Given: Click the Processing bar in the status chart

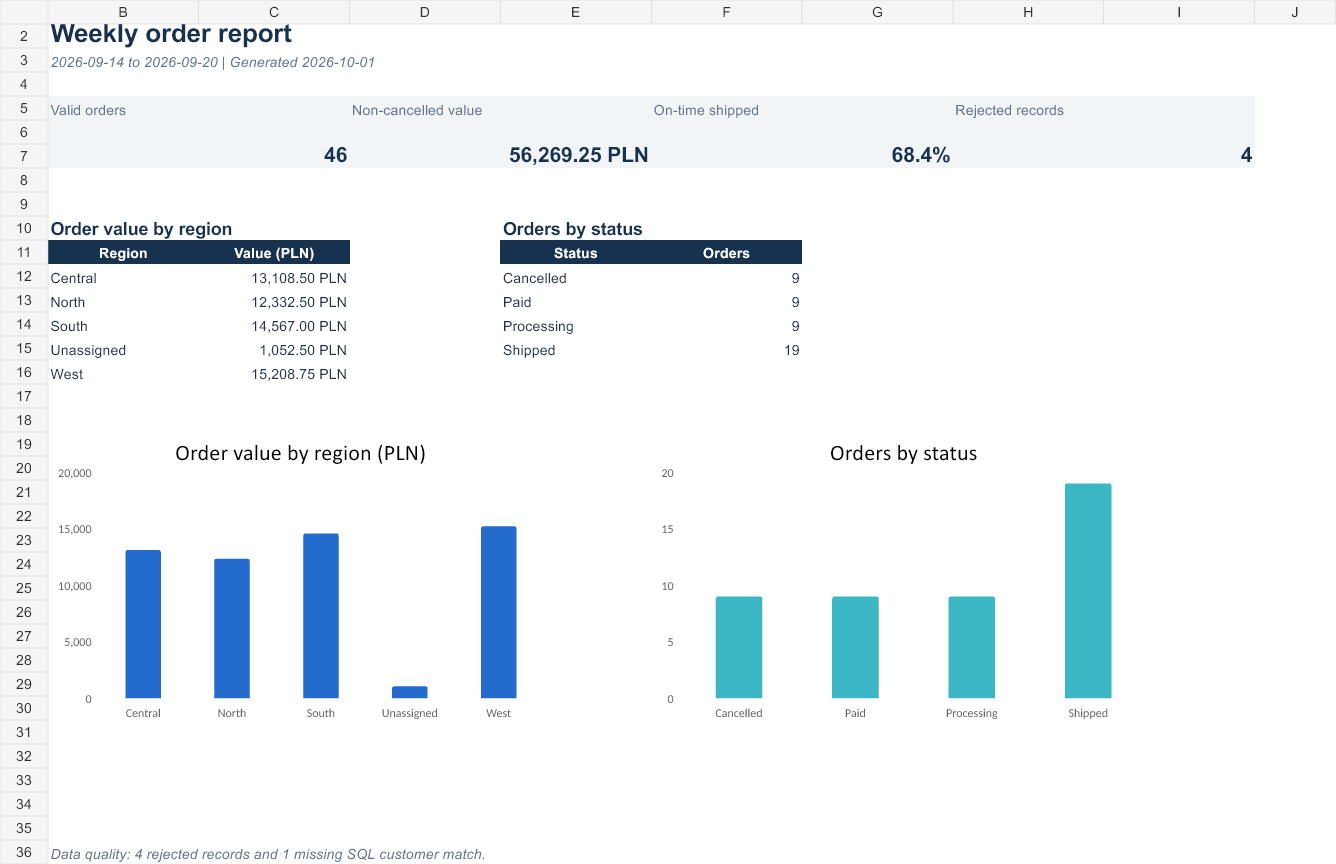Looking at the screenshot, I should click(x=972, y=647).
